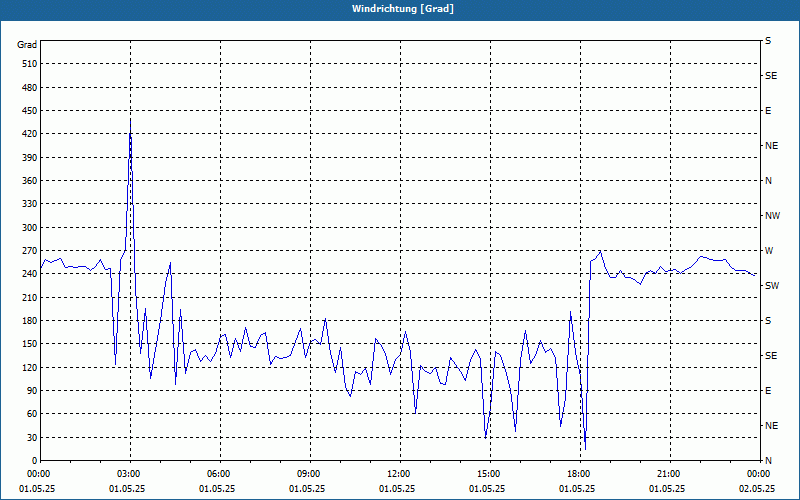Click the 01.05.25 date under 18:00
This screenshot has height=500, width=800.
[578, 489]
